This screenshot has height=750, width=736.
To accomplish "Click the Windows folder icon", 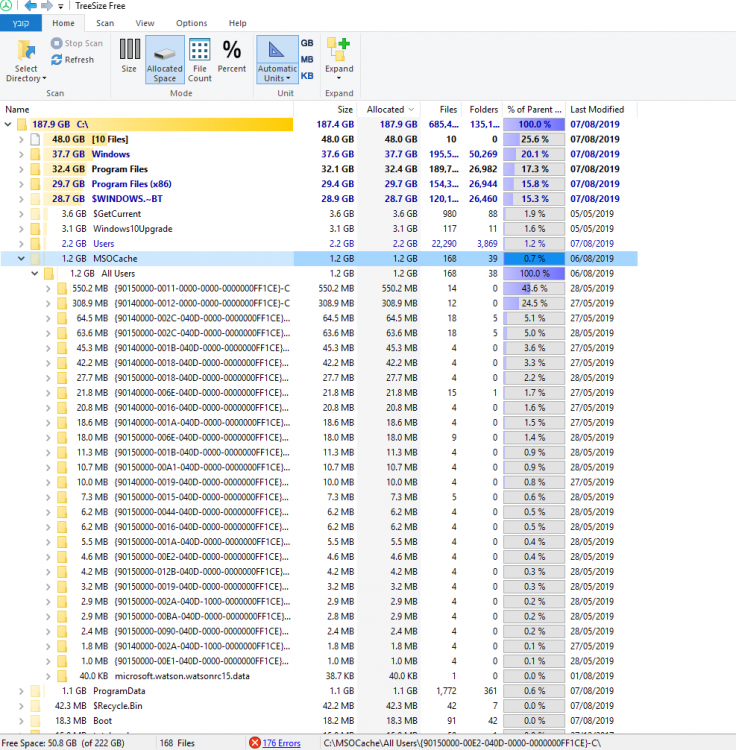I will [35, 154].
